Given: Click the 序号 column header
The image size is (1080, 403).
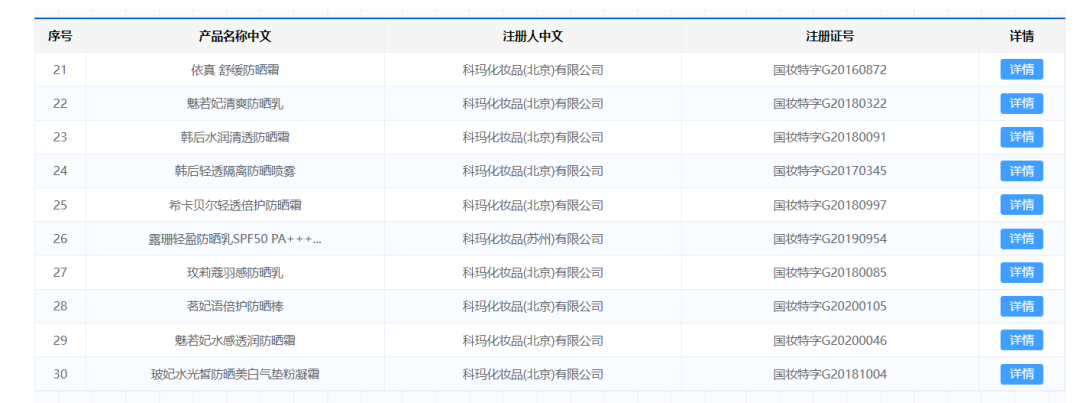Looking at the screenshot, I should (x=60, y=36).
